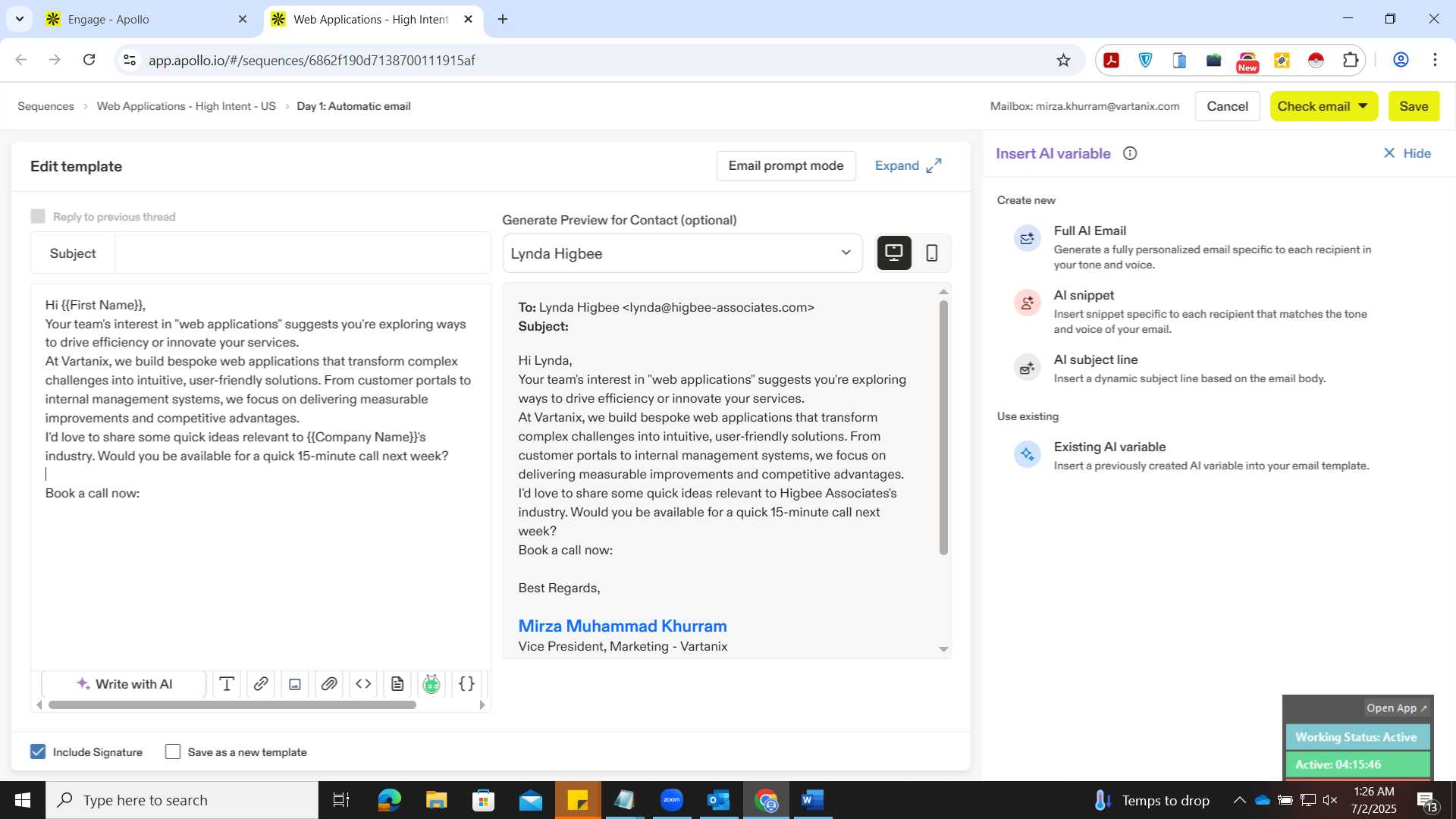Insert a dynamic variable with curly braces icon
This screenshot has height=819, width=1456.
(466, 684)
